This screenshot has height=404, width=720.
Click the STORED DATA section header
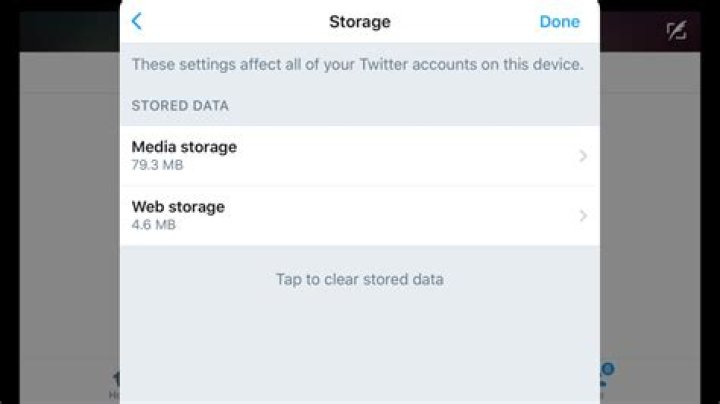(180, 105)
